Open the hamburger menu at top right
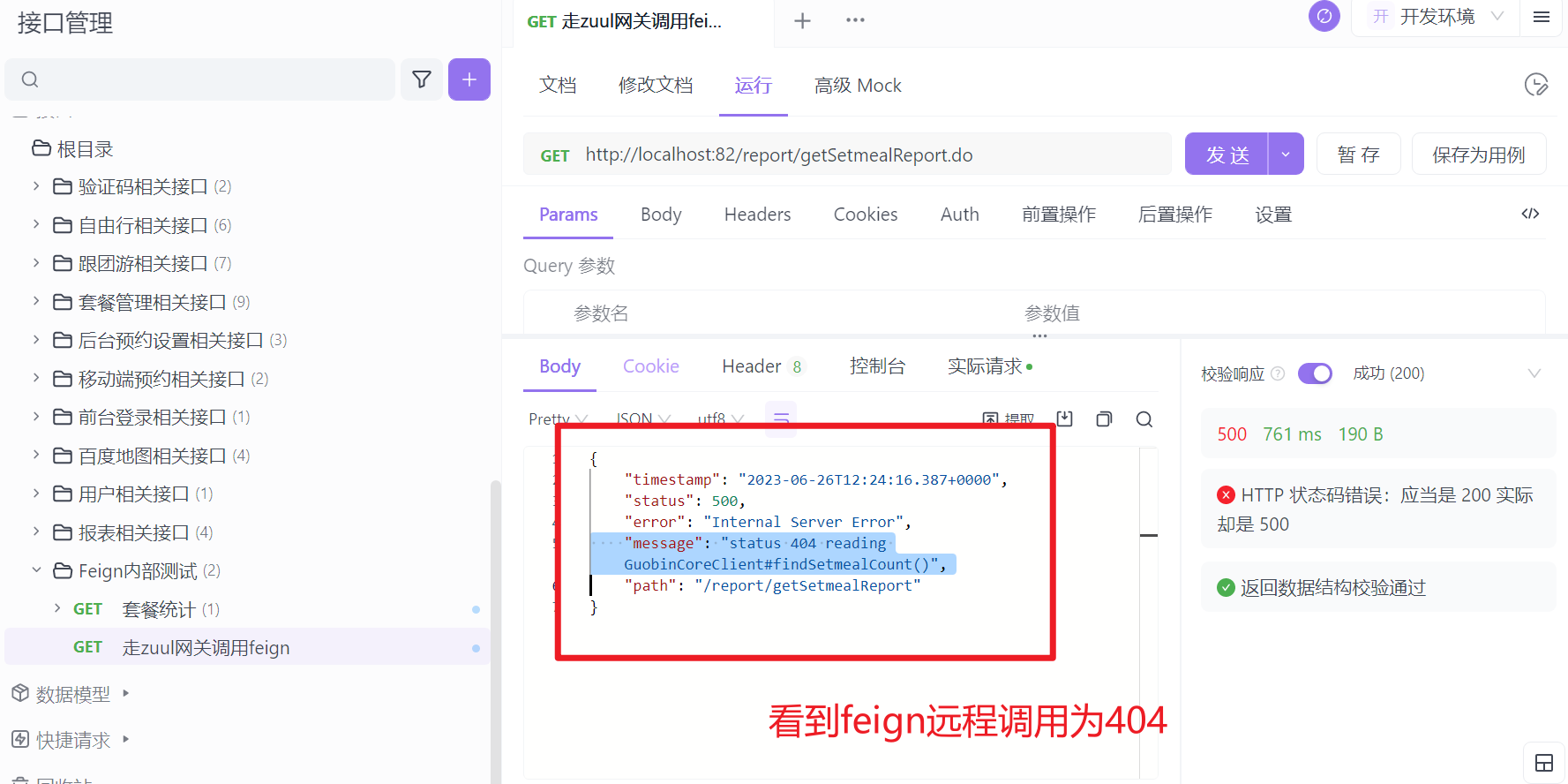This screenshot has width=1568, height=784. click(x=1542, y=17)
